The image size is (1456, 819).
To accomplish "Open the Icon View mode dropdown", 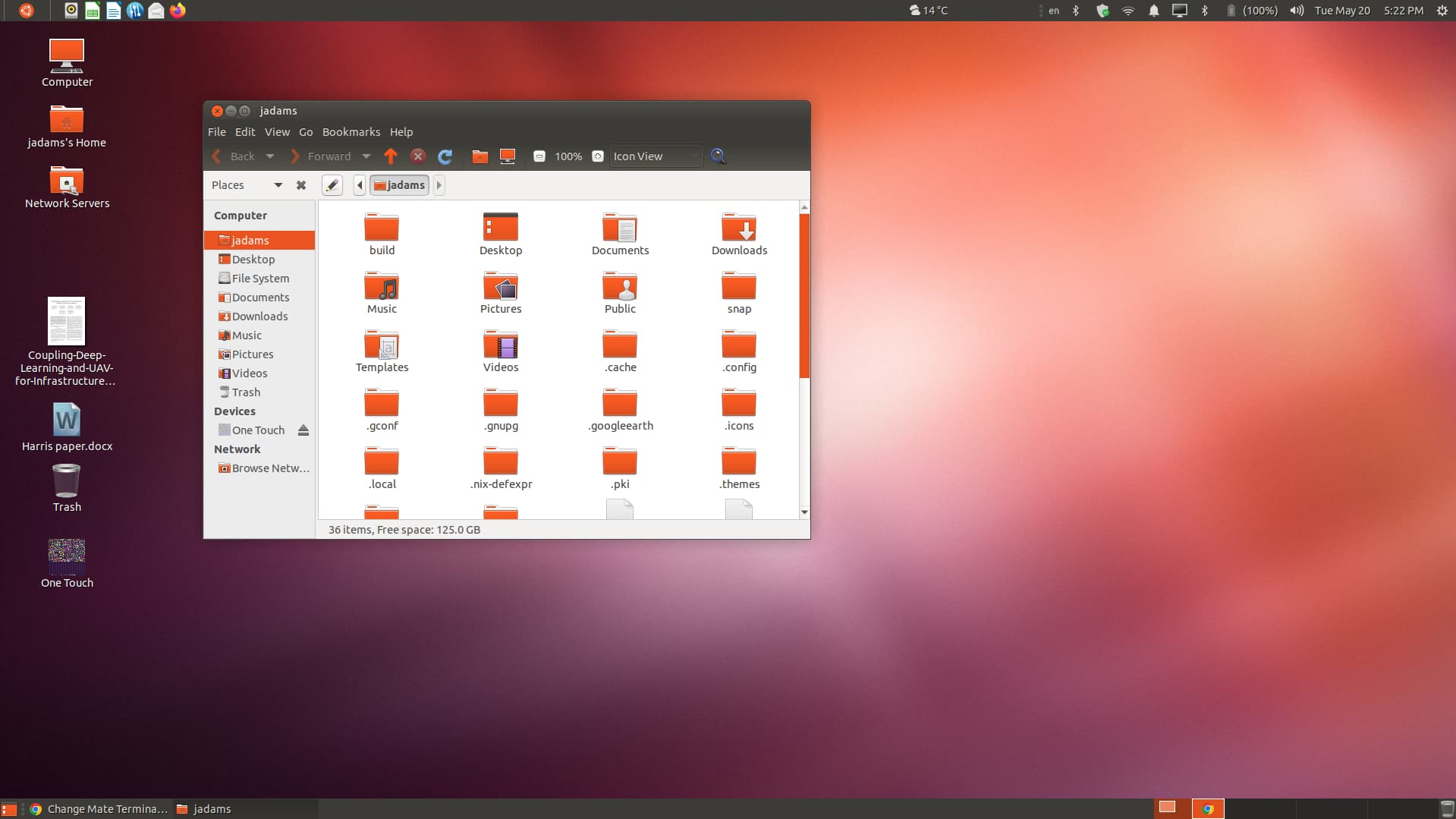I will coord(656,156).
